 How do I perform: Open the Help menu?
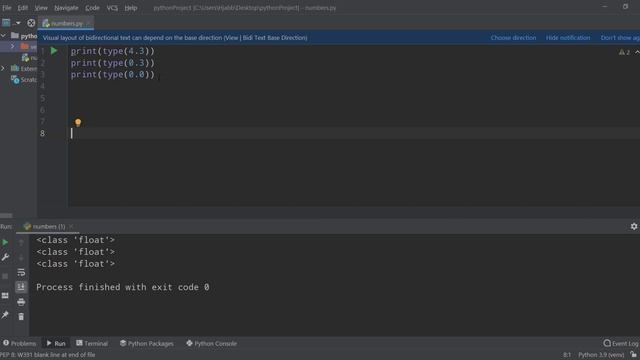[131, 8]
